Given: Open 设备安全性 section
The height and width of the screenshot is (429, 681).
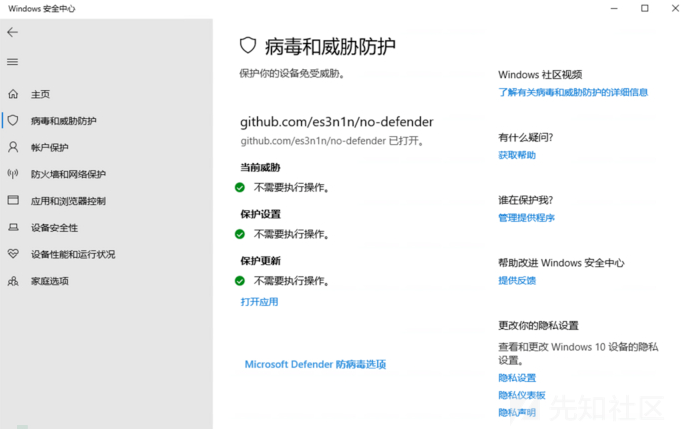Looking at the screenshot, I should click(x=54, y=228).
